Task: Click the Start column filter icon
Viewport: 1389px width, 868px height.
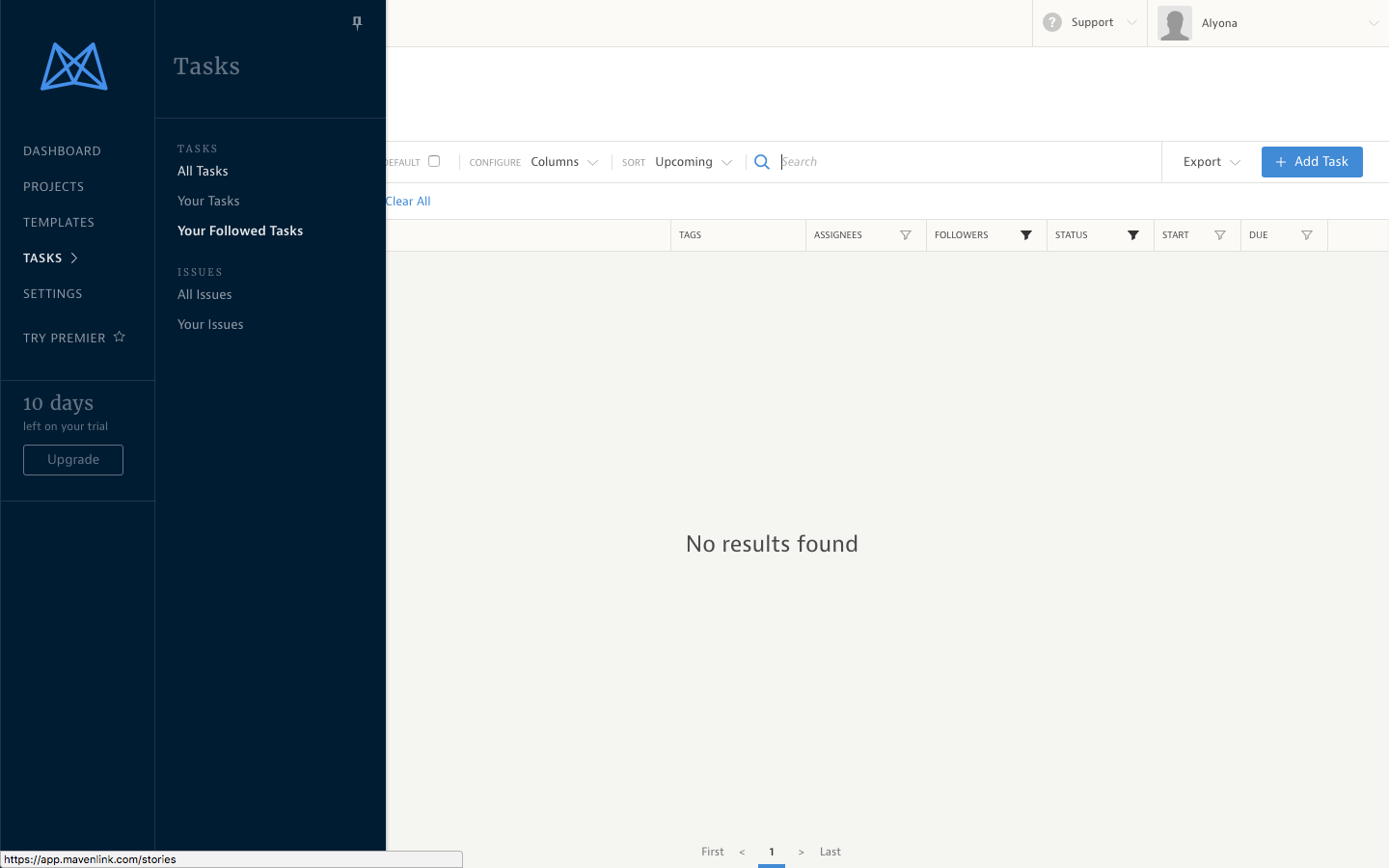Action: pos(1220,235)
